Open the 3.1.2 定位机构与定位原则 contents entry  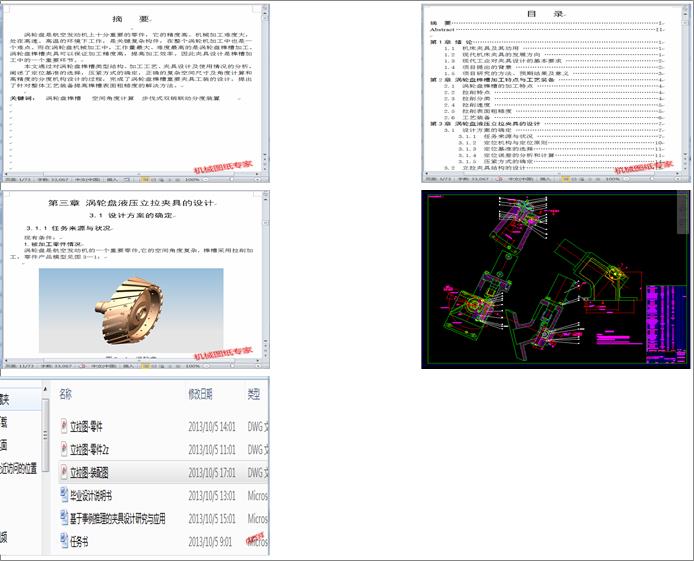tap(561, 142)
